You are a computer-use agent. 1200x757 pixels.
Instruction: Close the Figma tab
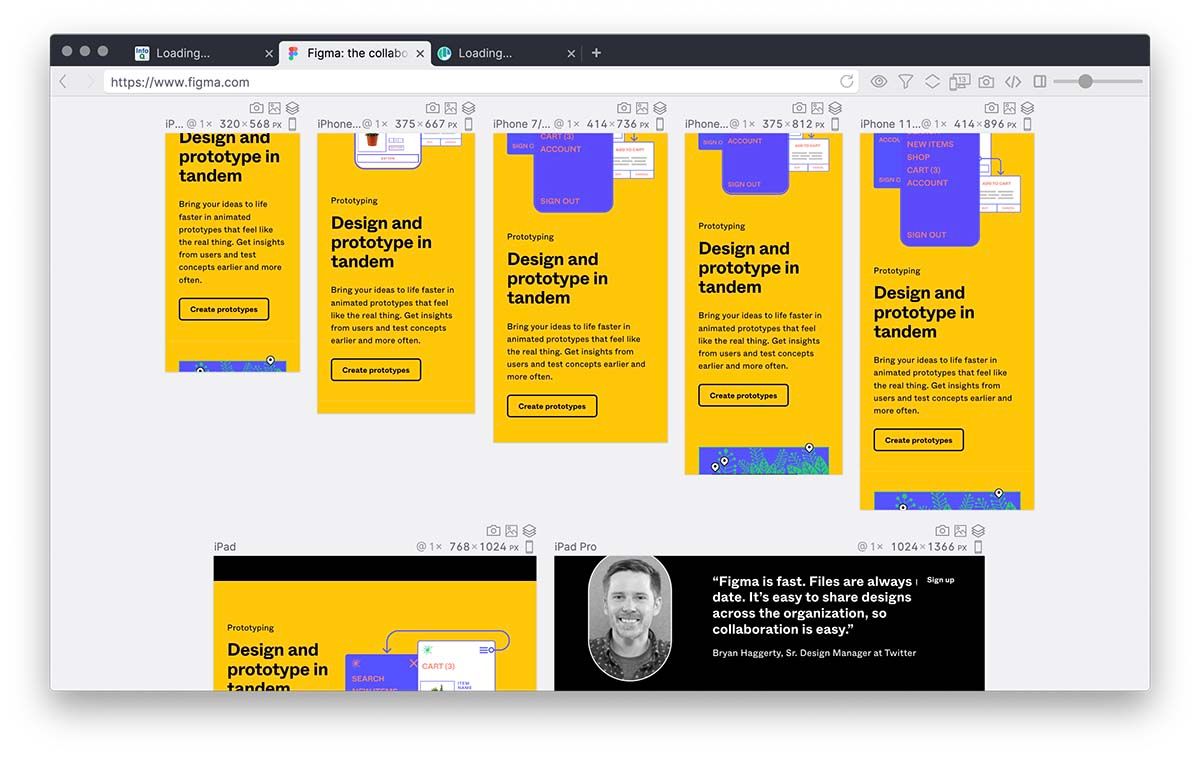420,54
